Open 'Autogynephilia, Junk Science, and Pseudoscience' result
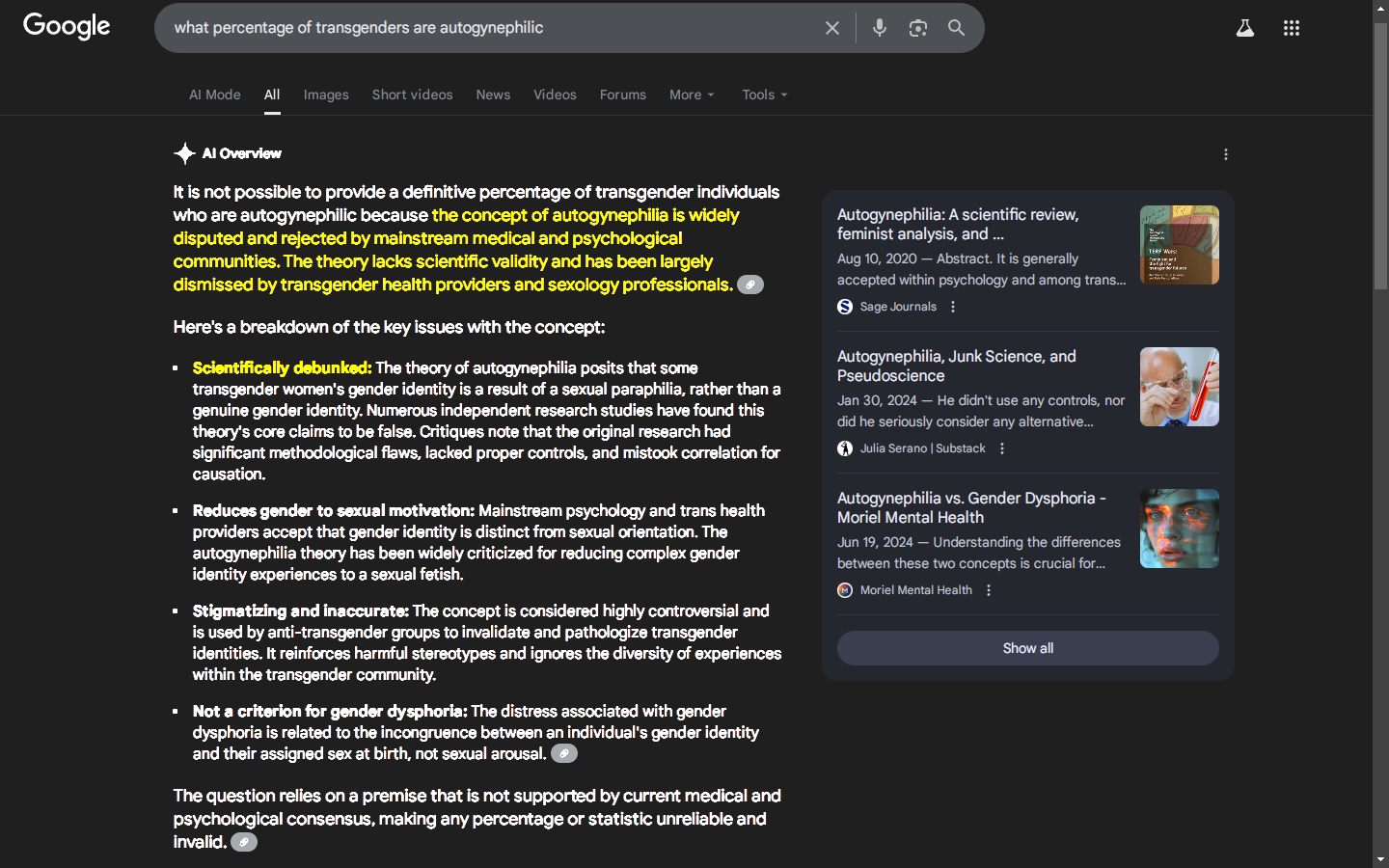 coord(957,366)
